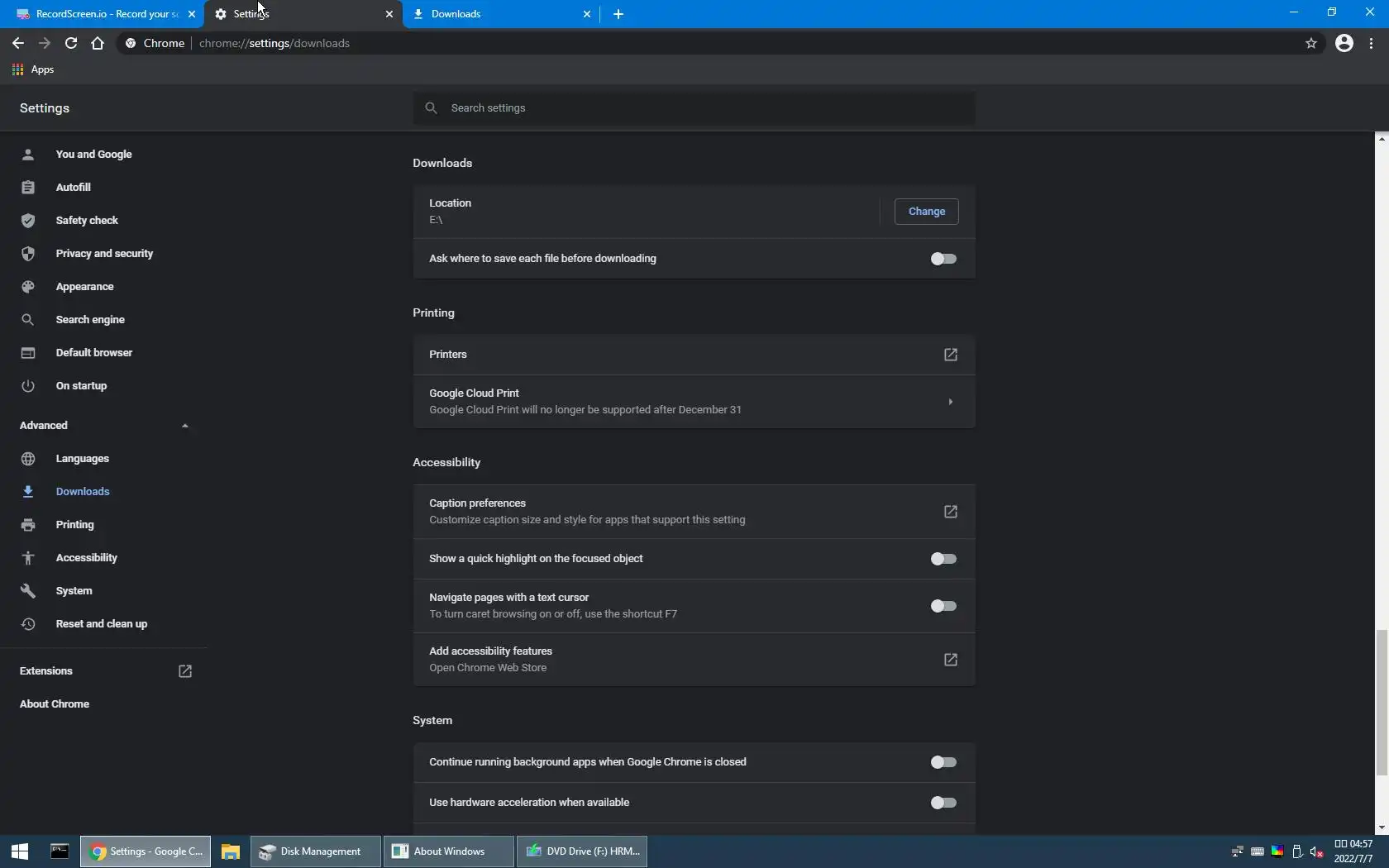Open the Chrome profile avatar menu

1344,43
